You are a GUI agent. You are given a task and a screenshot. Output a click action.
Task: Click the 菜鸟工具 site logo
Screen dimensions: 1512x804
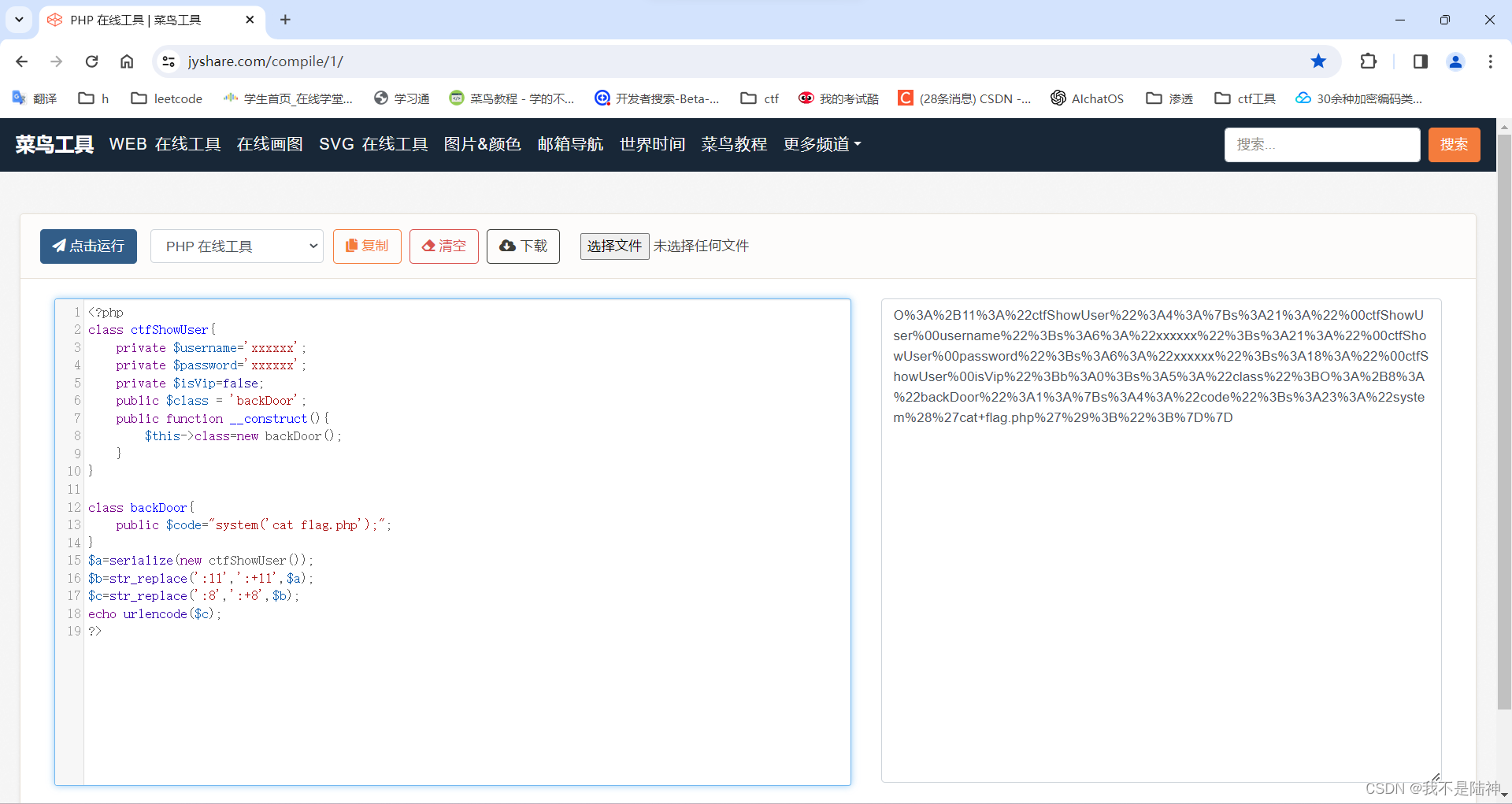(x=54, y=144)
